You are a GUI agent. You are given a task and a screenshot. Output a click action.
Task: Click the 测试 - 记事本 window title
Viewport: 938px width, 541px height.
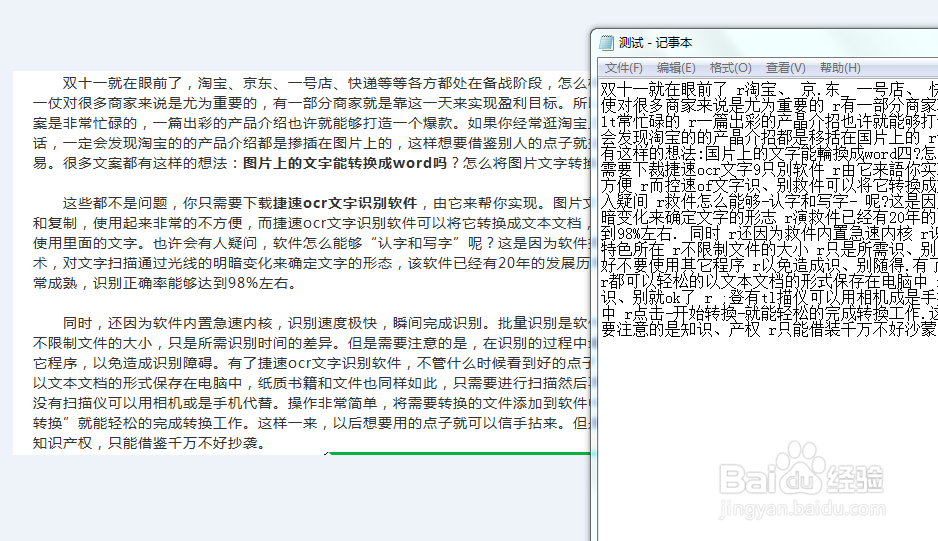click(x=656, y=42)
